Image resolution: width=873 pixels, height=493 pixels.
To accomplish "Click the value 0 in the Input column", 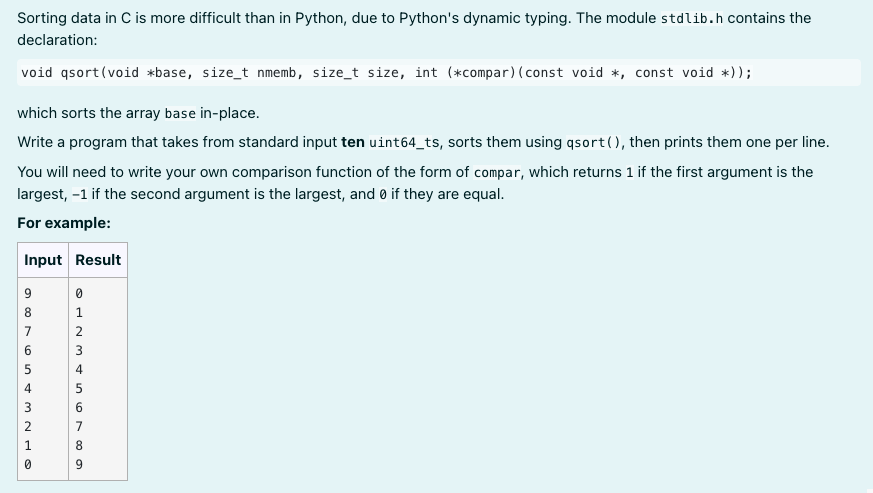I will (28, 464).
